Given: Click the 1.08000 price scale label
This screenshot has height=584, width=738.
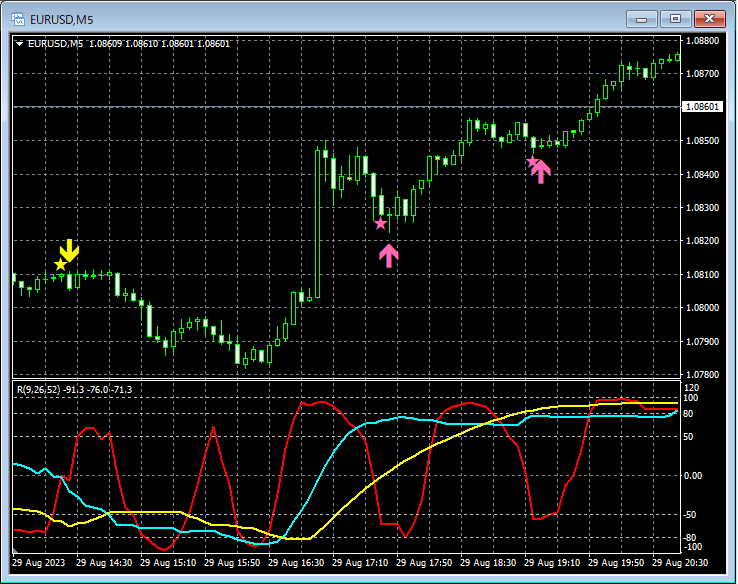Looking at the screenshot, I should [x=703, y=308].
